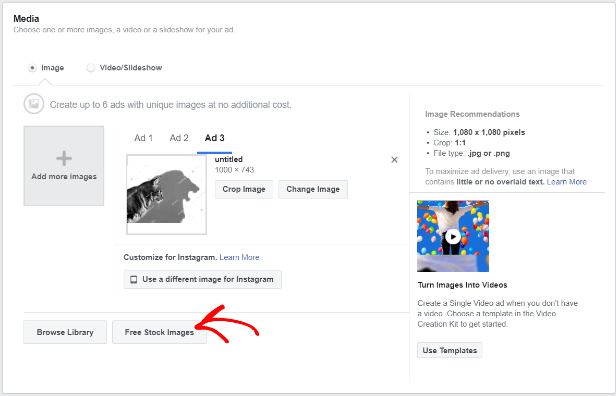
Task: Play the Turn Images Into Videos preview
Action: tap(453, 236)
